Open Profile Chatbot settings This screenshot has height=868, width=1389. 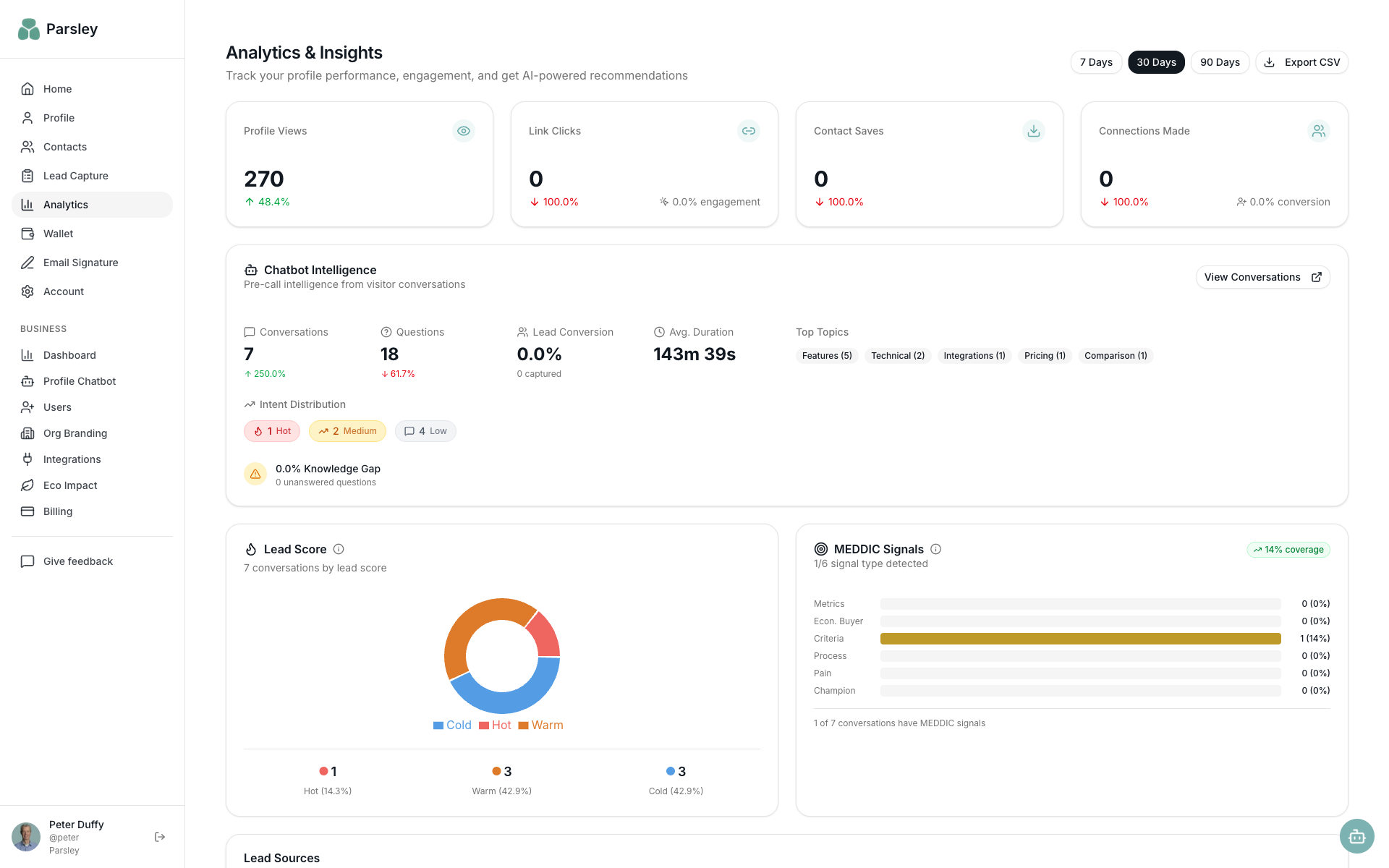pos(79,381)
